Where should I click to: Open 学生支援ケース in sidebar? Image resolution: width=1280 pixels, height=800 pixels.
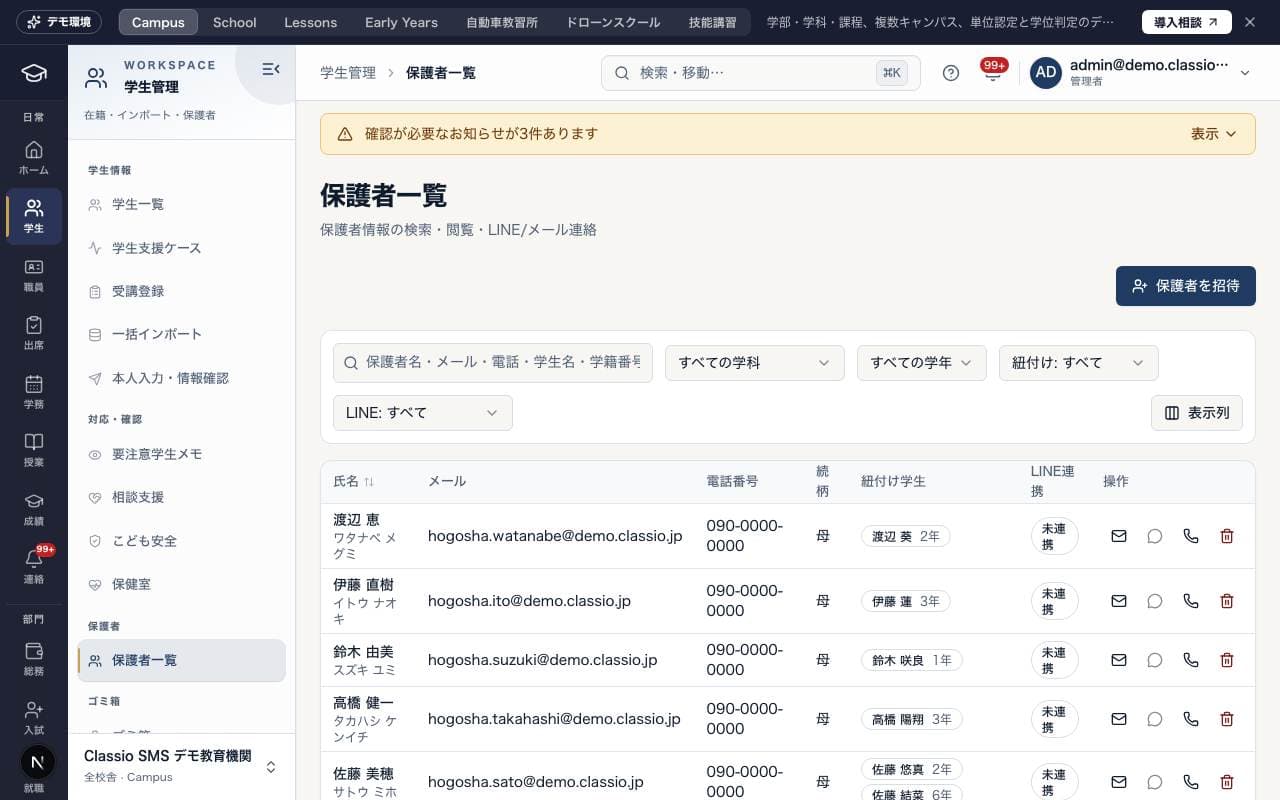click(181, 248)
